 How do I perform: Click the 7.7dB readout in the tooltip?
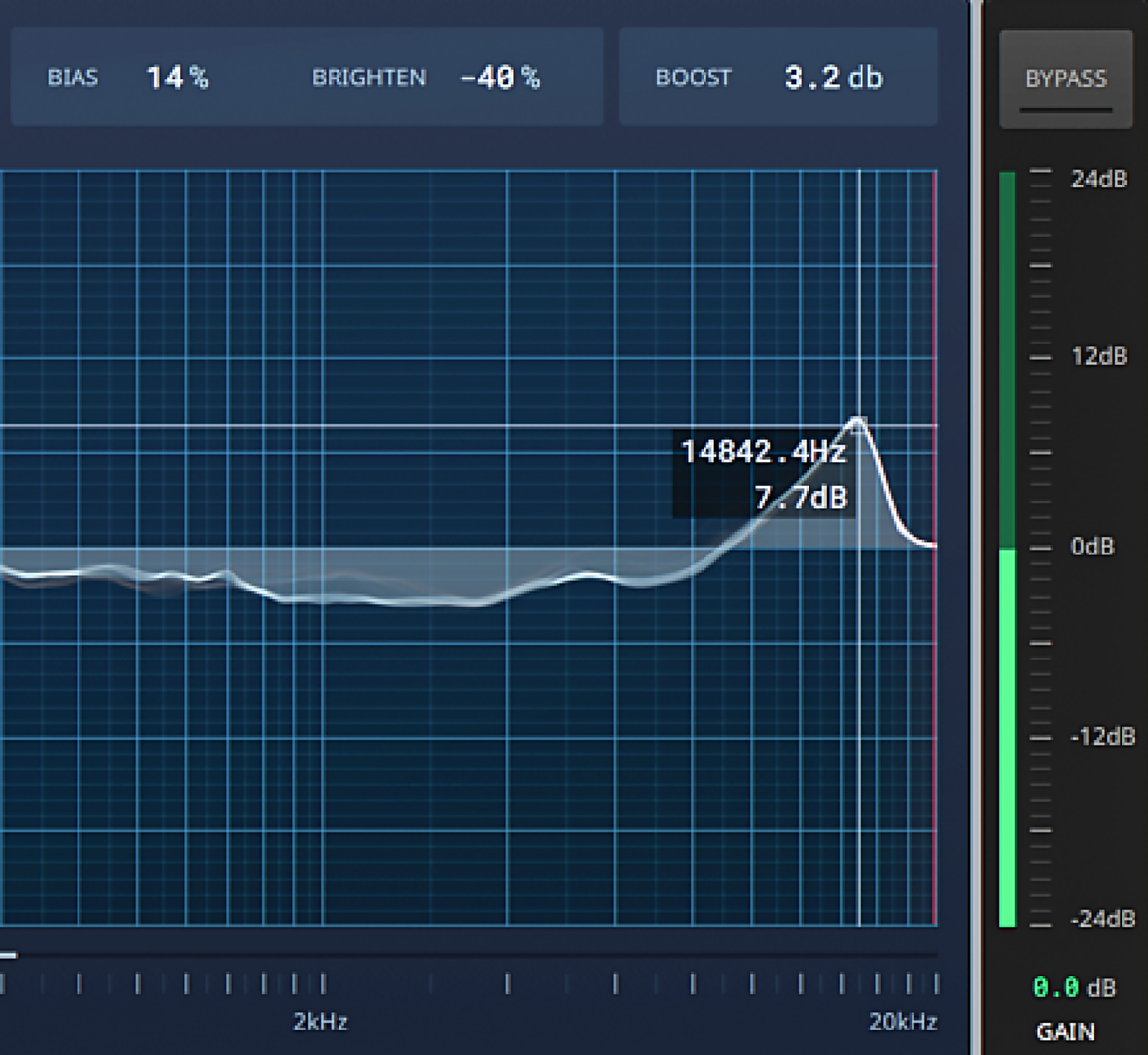tap(801, 498)
